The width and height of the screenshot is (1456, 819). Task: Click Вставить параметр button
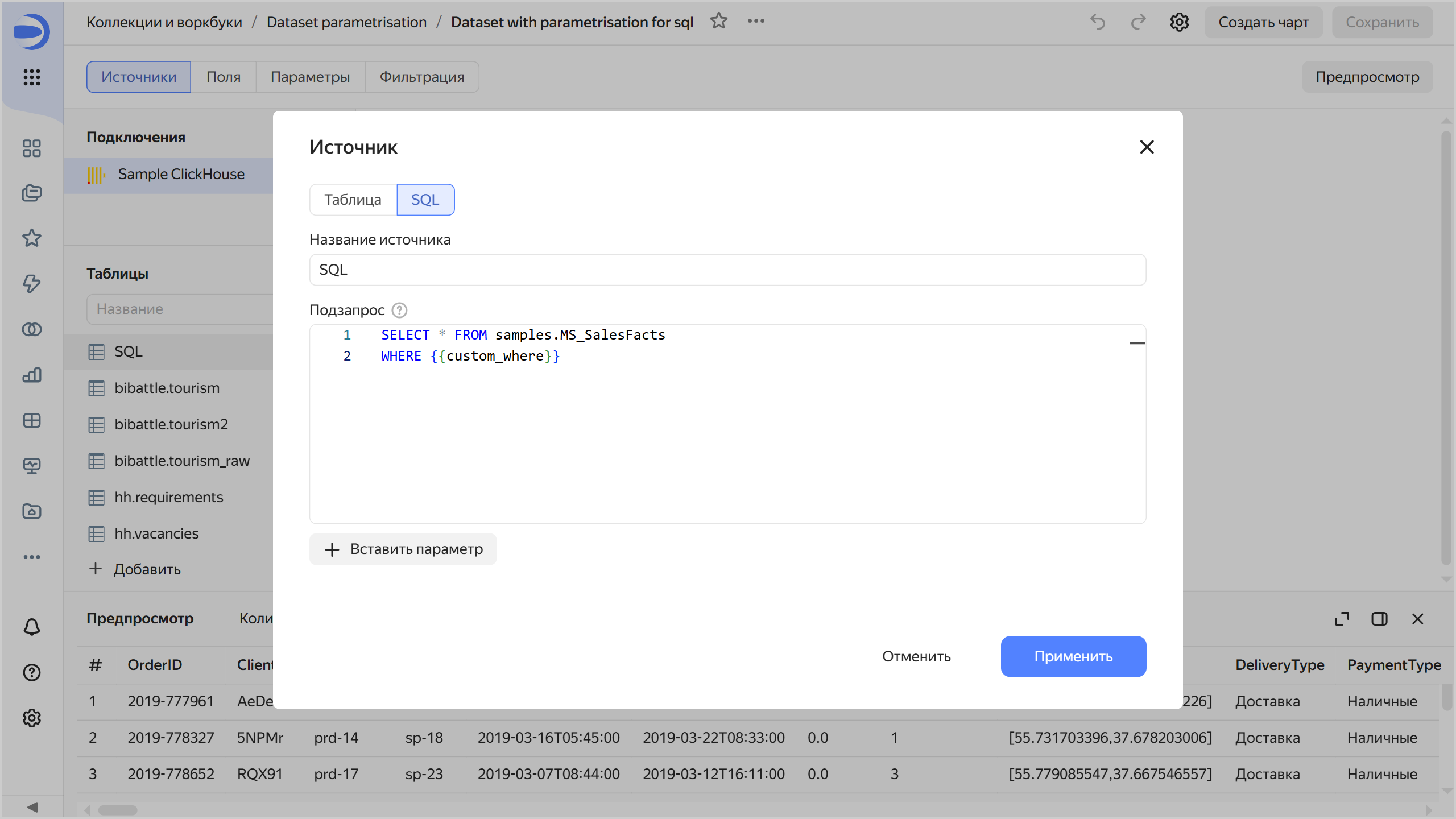pyautogui.click(x=403, y=549)
